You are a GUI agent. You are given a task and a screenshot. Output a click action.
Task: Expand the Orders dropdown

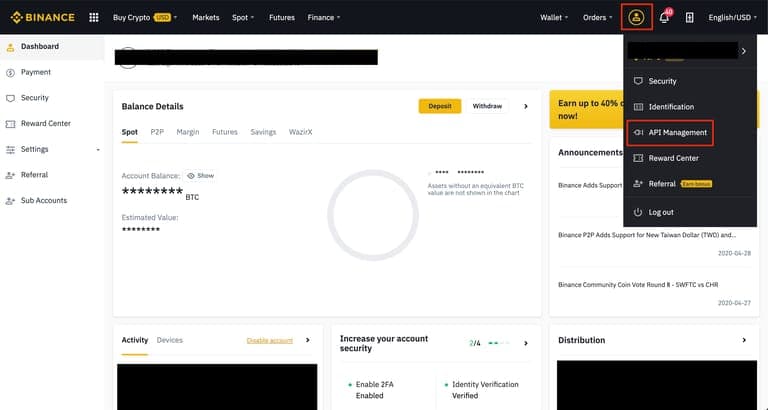[x=598, y=18]
